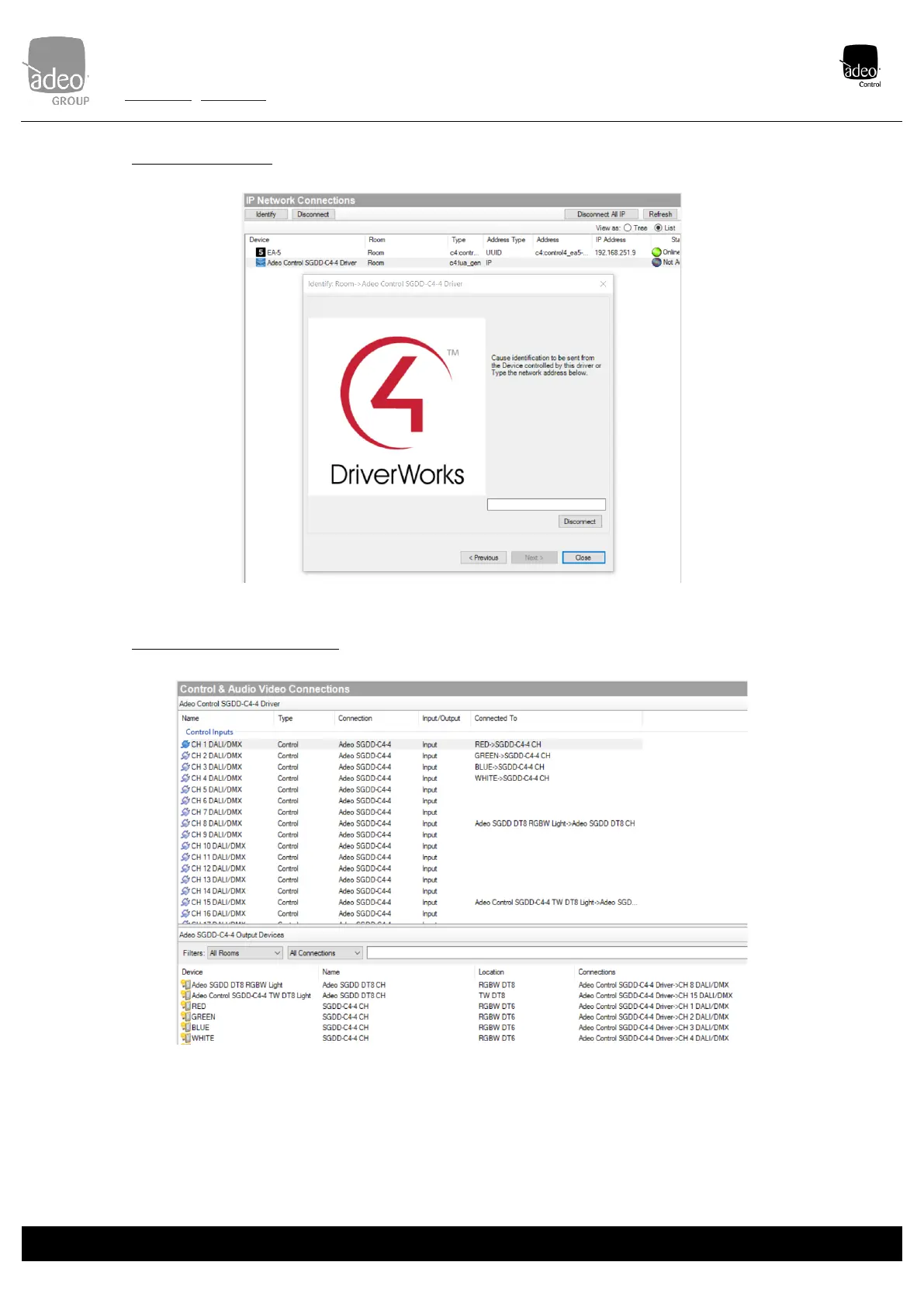Click the CH 16 DALI/DMX connection icon
The image size is (924, 1307).
pos(185,914)
